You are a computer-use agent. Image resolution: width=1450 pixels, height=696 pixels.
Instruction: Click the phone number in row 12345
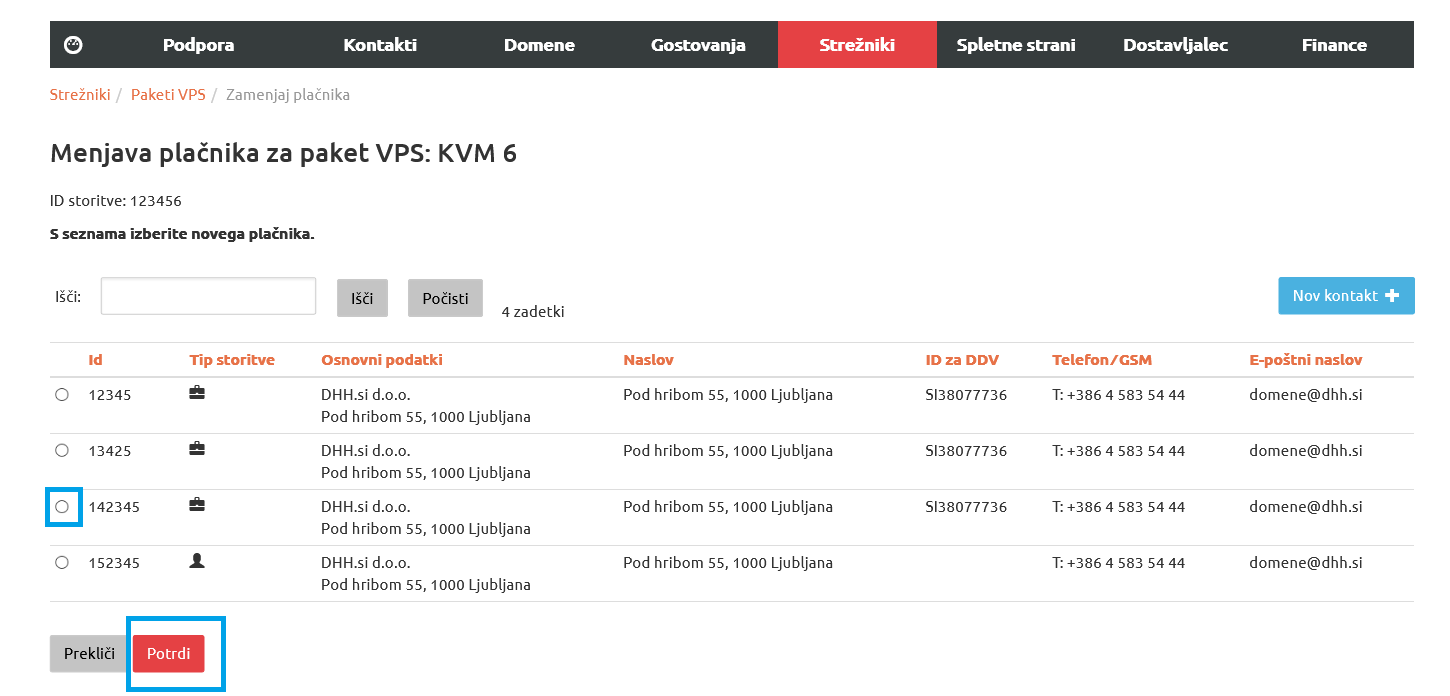[x=1118, y=395]
